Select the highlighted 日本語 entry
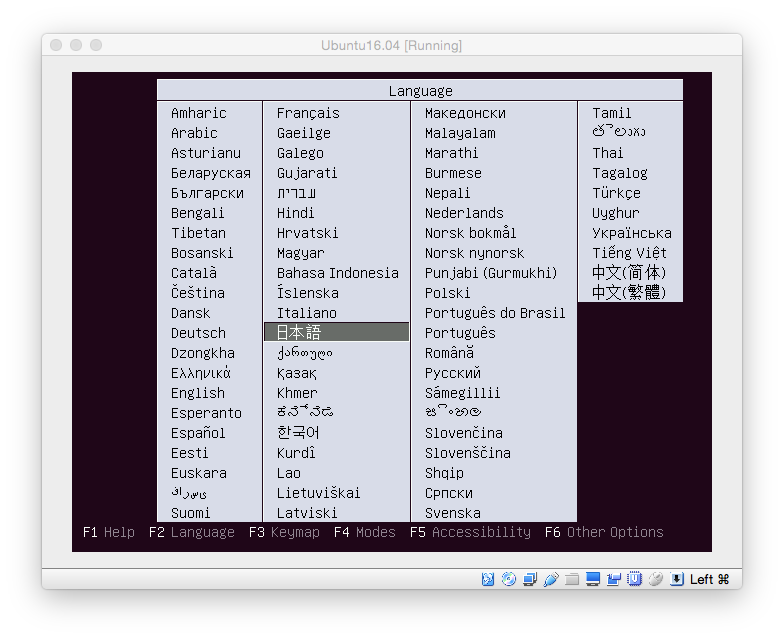Viewport: 784px width, 639px height. [336, 332]
